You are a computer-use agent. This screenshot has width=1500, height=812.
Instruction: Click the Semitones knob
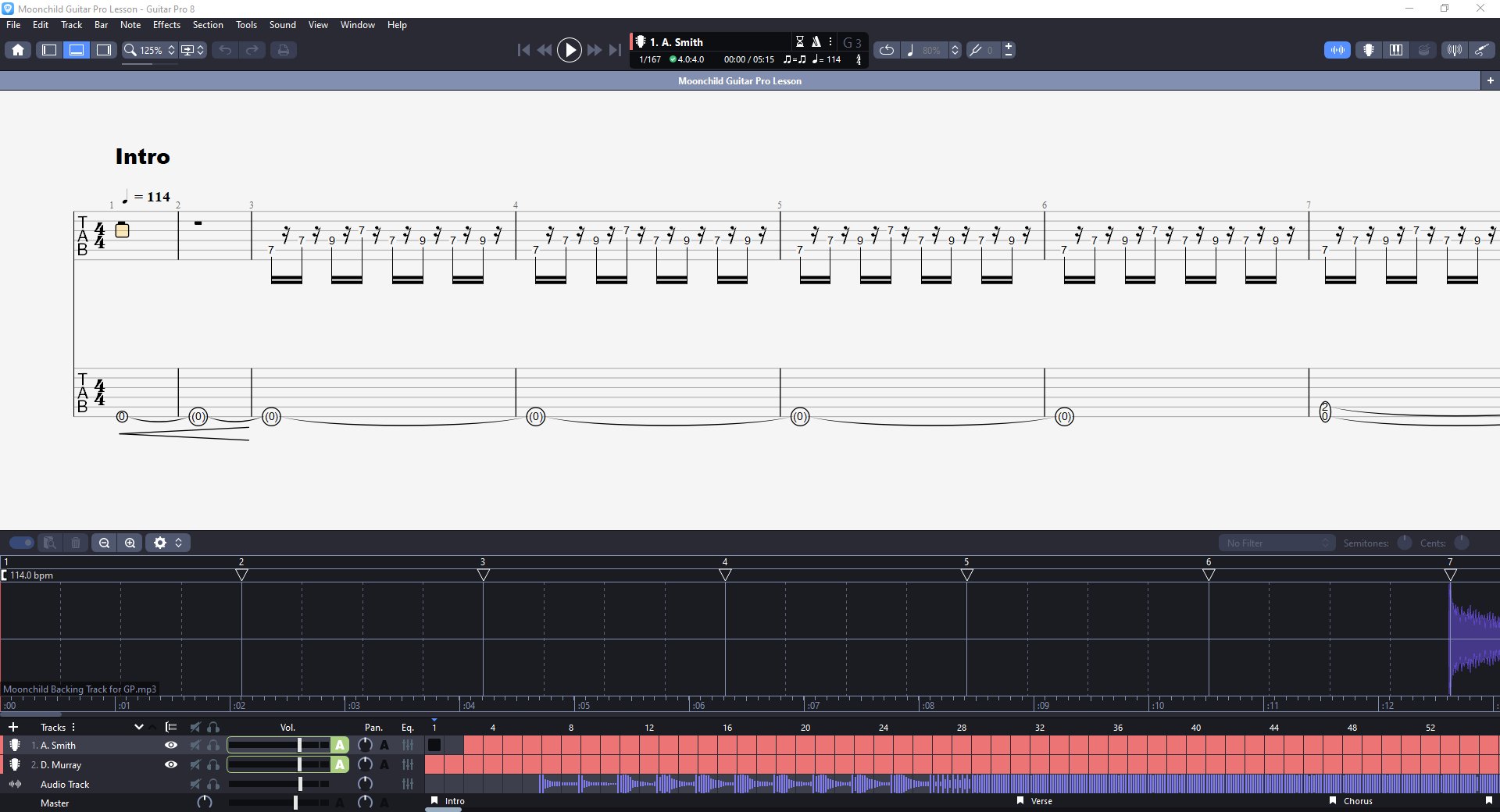[x=1405, y=543]
